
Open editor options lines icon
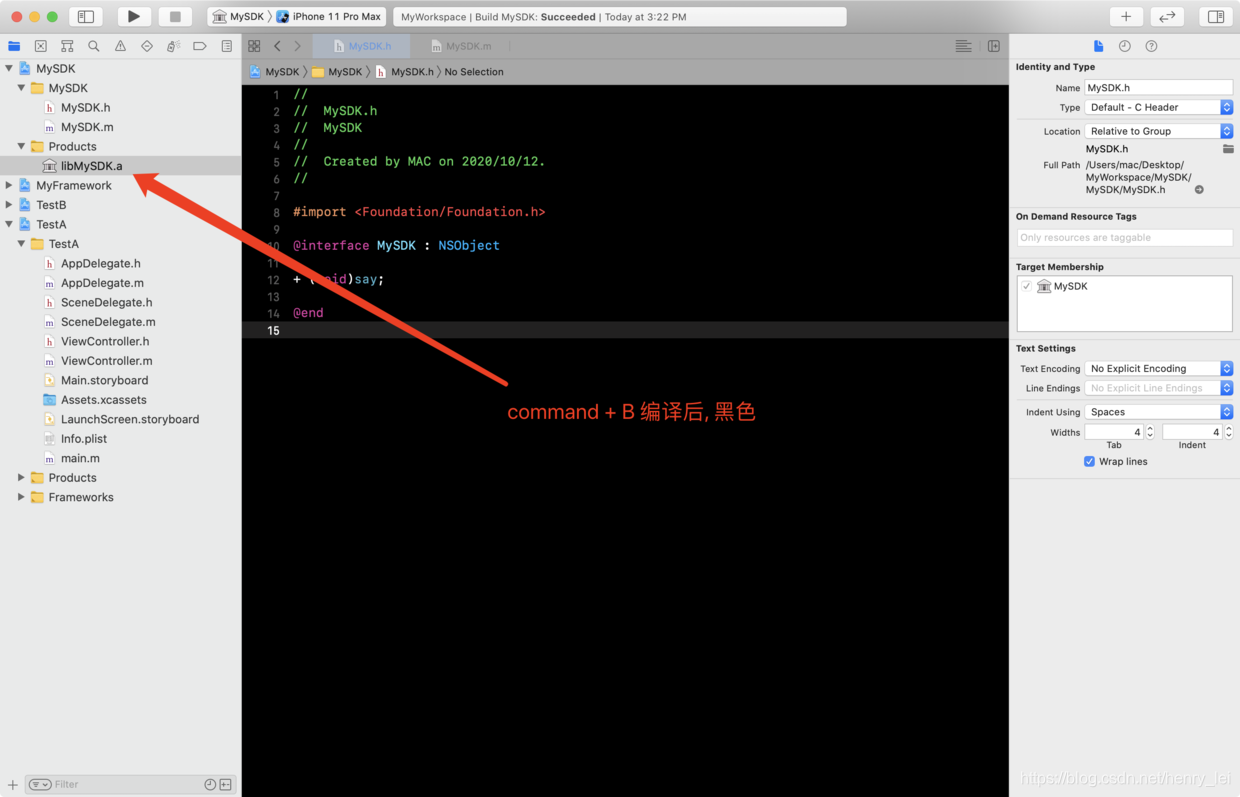tap(963, 46)
